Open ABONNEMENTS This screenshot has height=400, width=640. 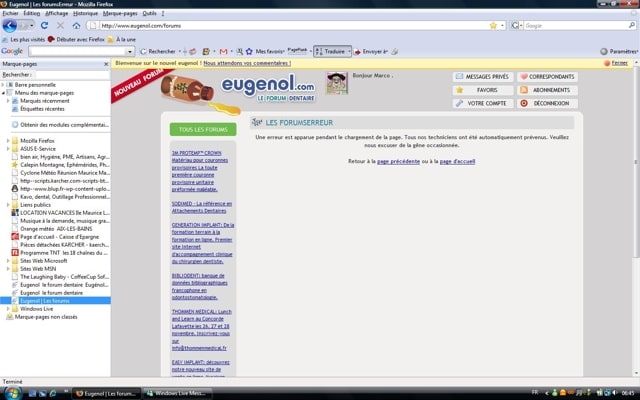pyautogui.click(x=547, y=90)
